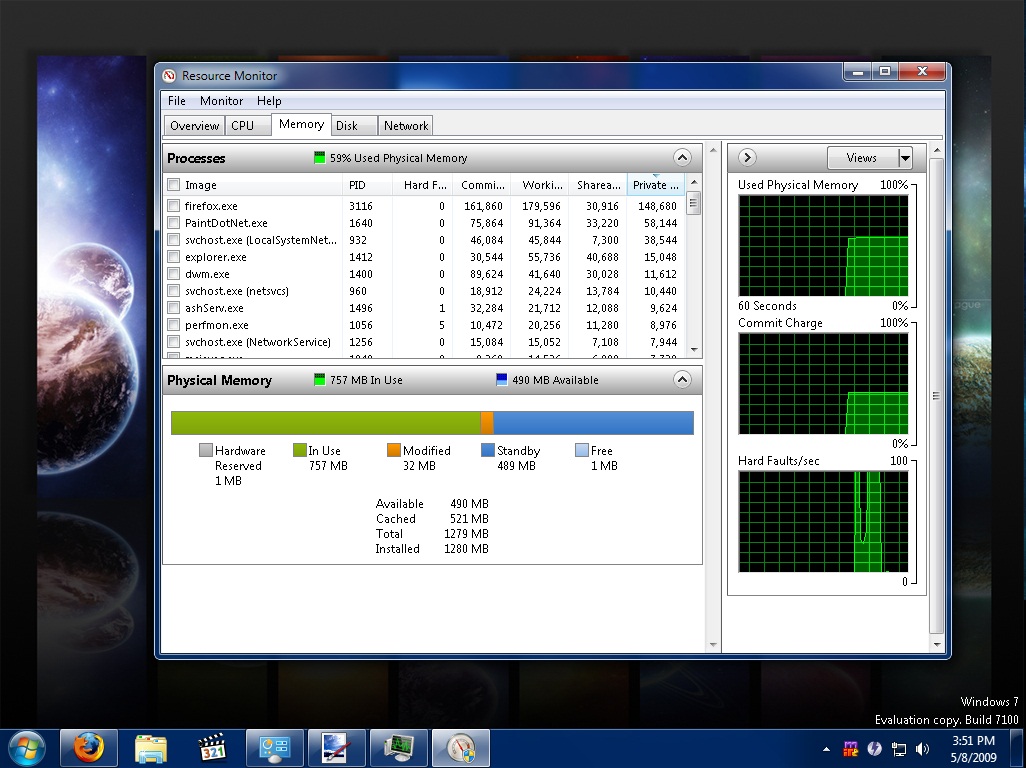Show hidden tray icons arrow
Viewport: 1026px width, 768px height.
coord(826,750)
